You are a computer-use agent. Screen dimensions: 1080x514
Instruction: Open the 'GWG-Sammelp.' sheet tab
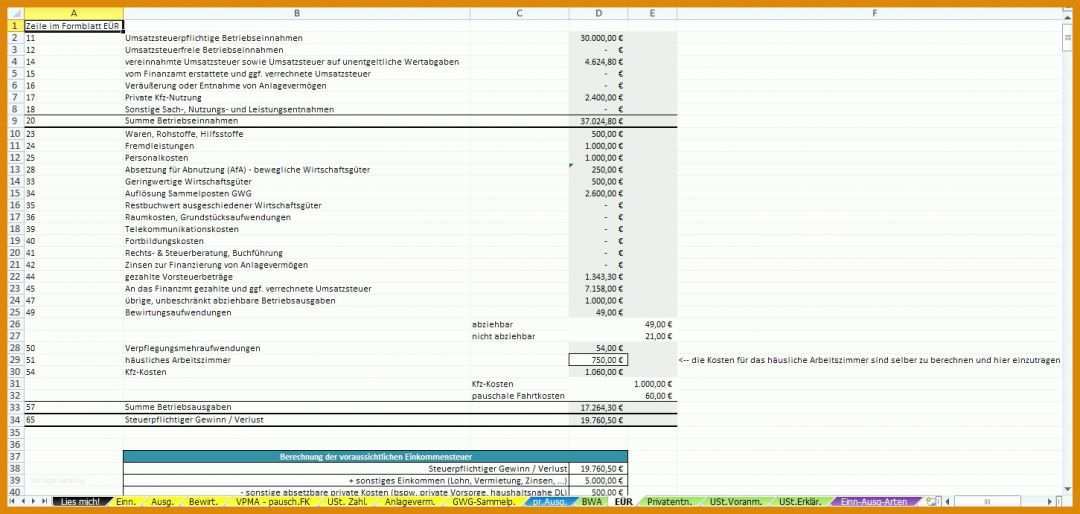point(483,502)
